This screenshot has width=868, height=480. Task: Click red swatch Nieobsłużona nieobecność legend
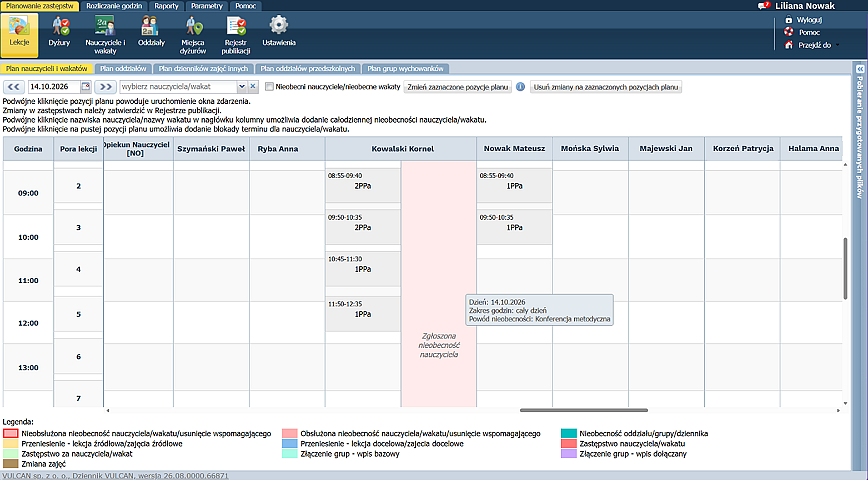pos(11,433)
